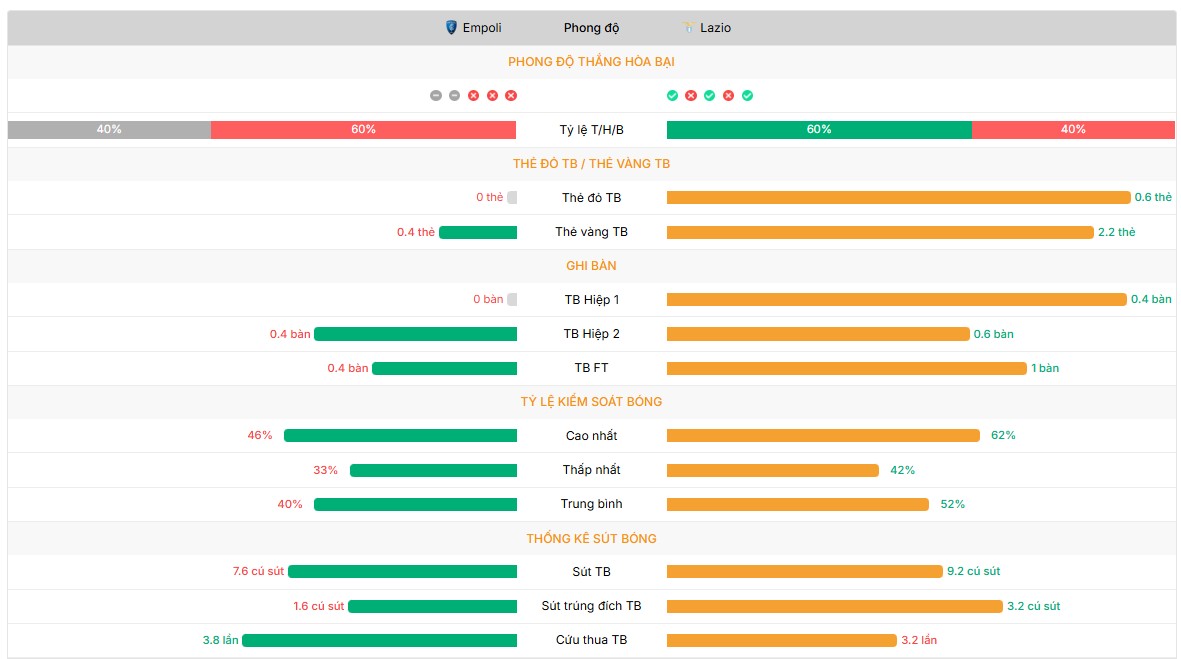Click the Thẻ đỏ TB label
The image size is (1181, 659).
tap(591, 197)
